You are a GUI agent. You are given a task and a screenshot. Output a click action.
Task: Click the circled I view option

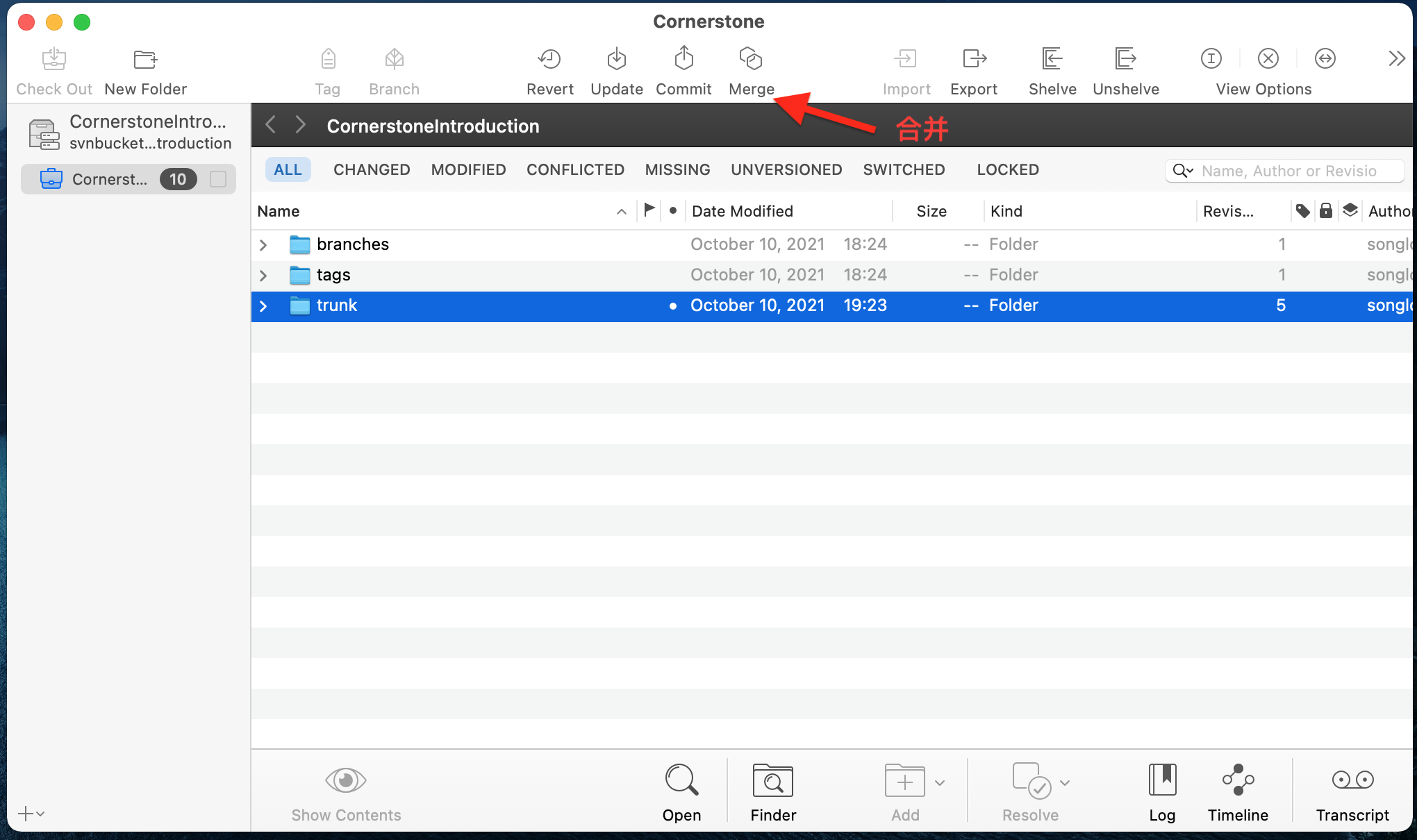tap(1211, 59)
